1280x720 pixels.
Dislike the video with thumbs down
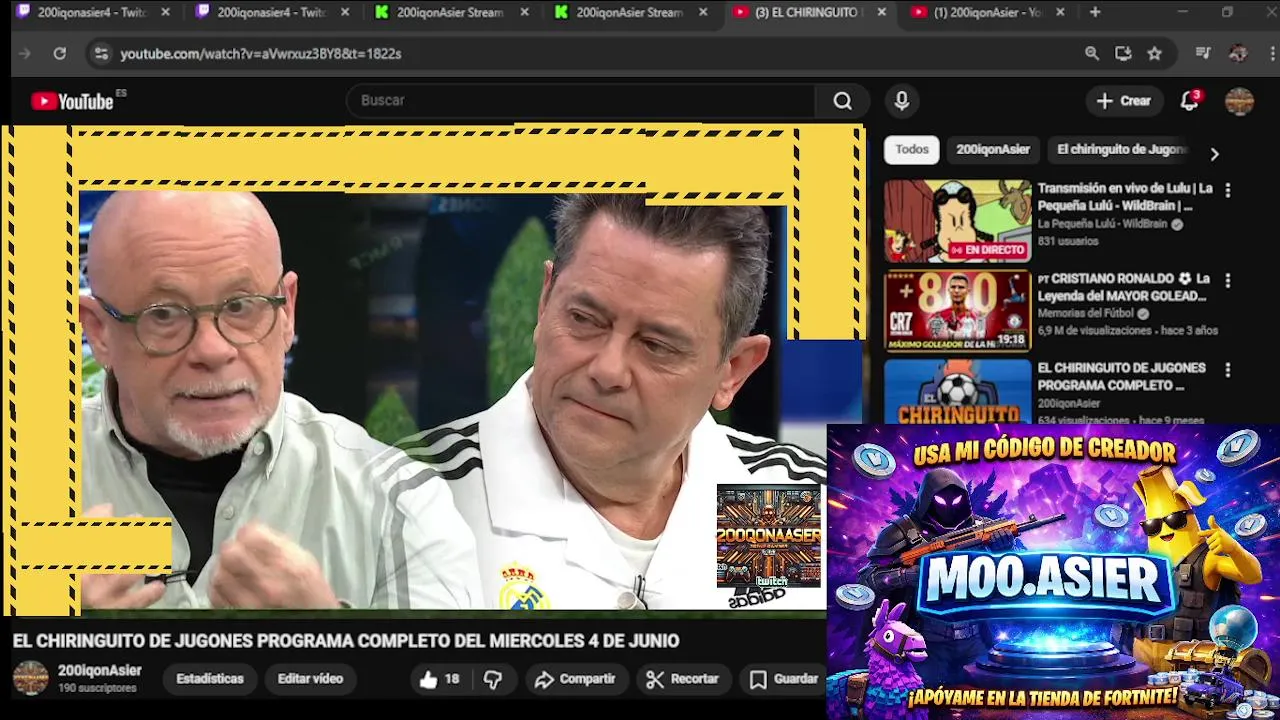(x=493, y=679)
